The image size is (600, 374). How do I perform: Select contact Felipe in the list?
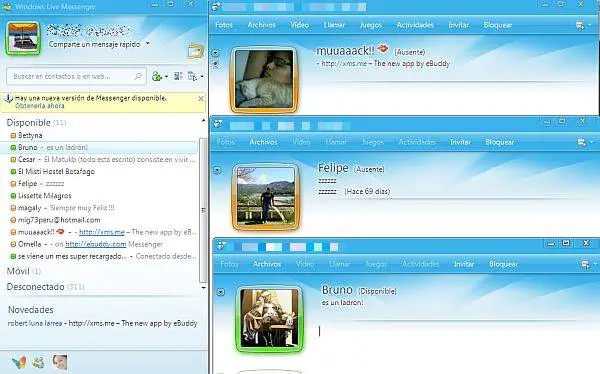99,184
